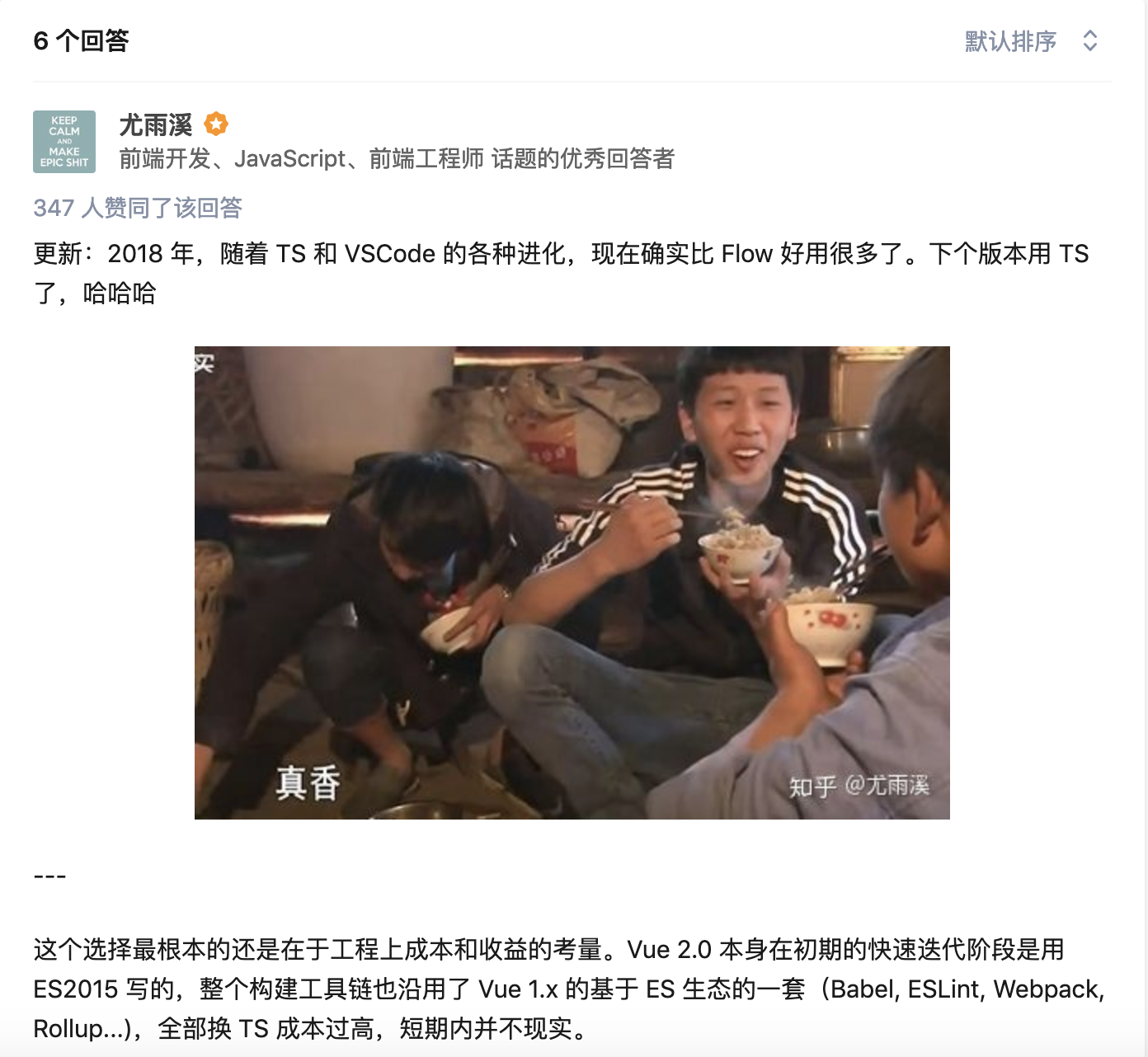Open the 默认排序 sort dropdown
Viewport: 1148px width, 1057px height.
click(1031, 41)
